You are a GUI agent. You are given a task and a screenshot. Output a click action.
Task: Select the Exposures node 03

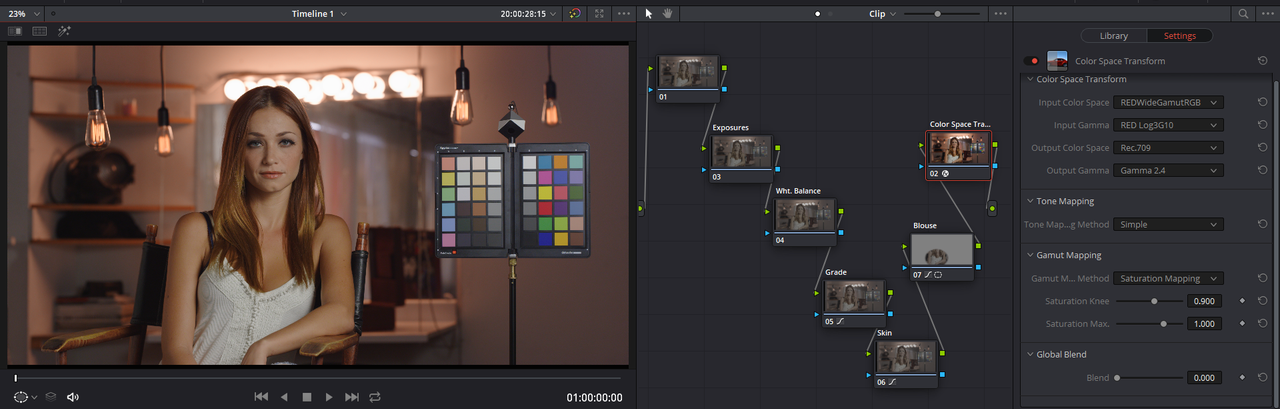pyautogui.click(x=741, y=159)
